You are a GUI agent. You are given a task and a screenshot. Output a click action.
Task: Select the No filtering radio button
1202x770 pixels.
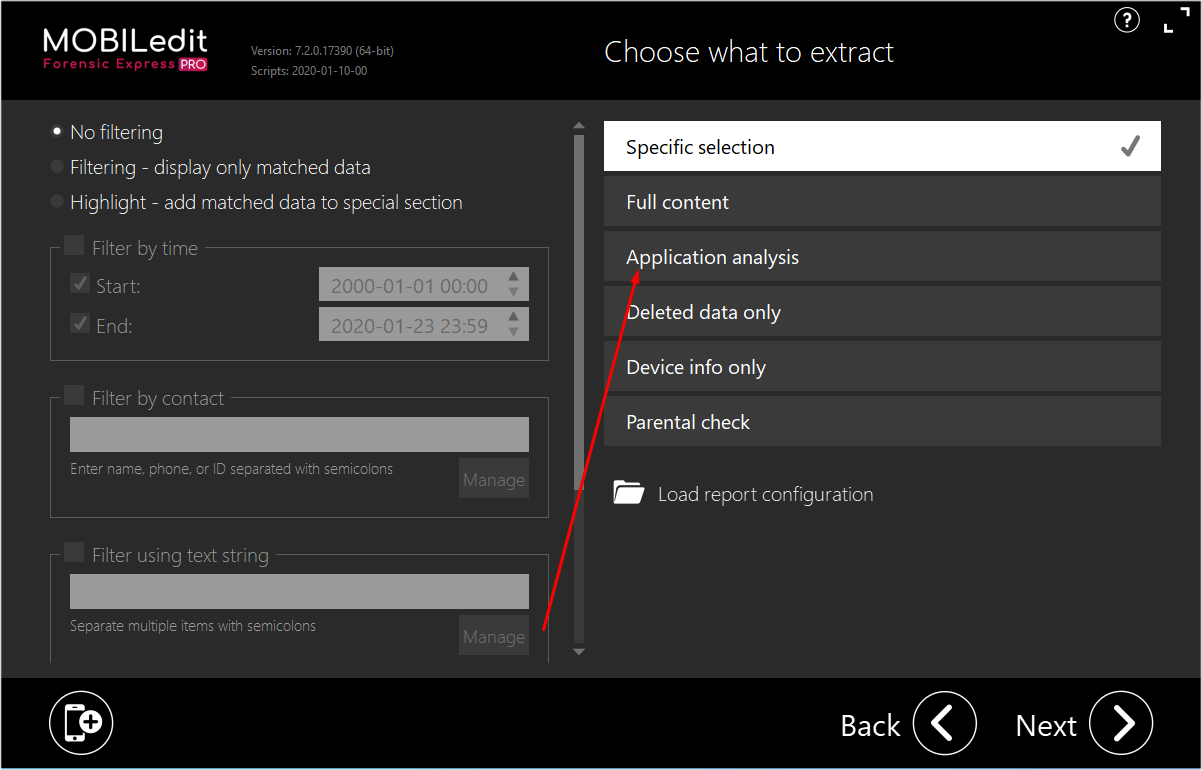pyautogui.click(x=57, y=131)
